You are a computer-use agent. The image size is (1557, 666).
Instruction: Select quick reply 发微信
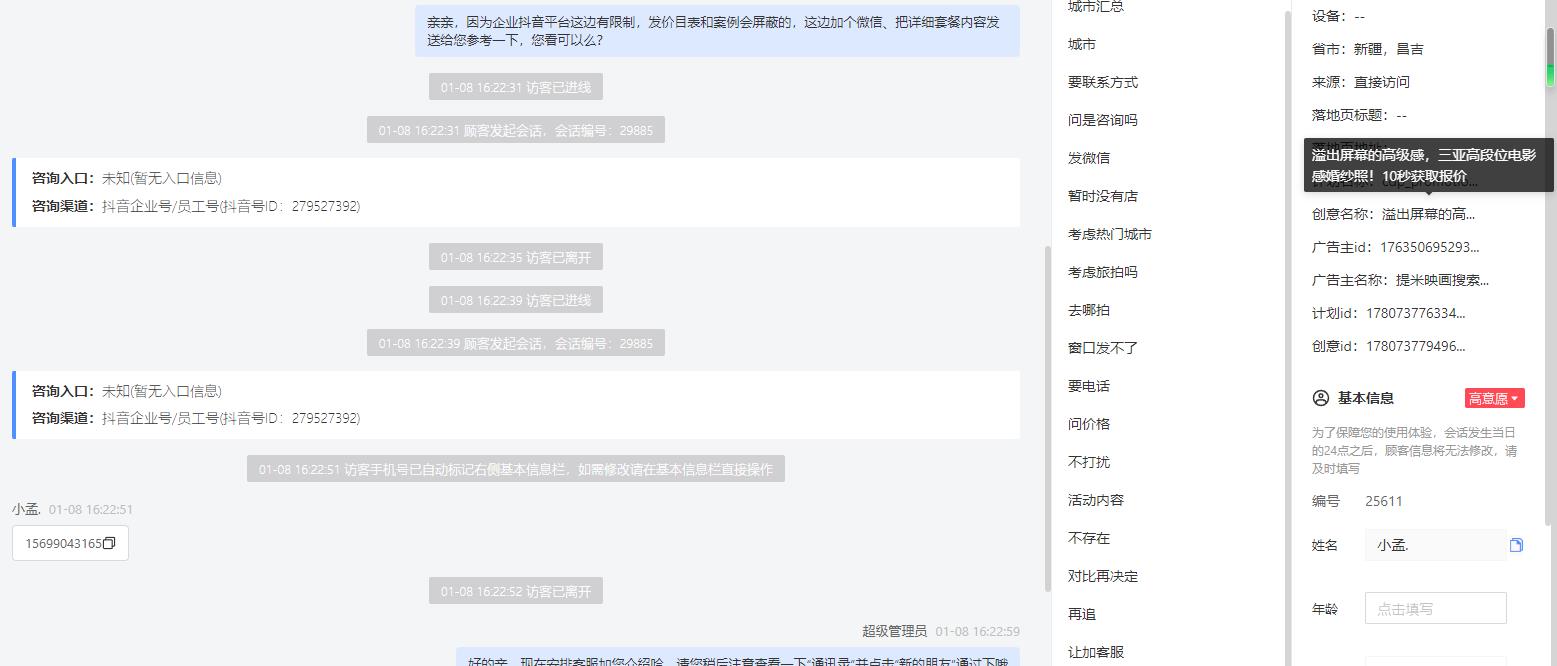[x=1088, y=158]
